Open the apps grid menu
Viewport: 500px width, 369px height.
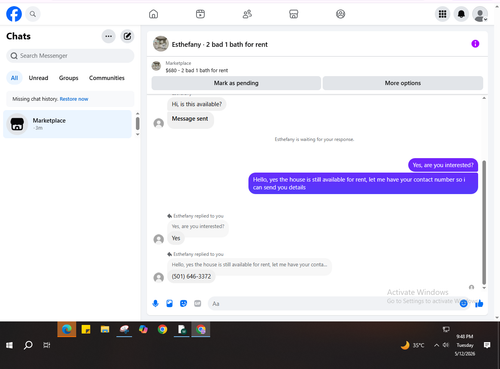442,14
